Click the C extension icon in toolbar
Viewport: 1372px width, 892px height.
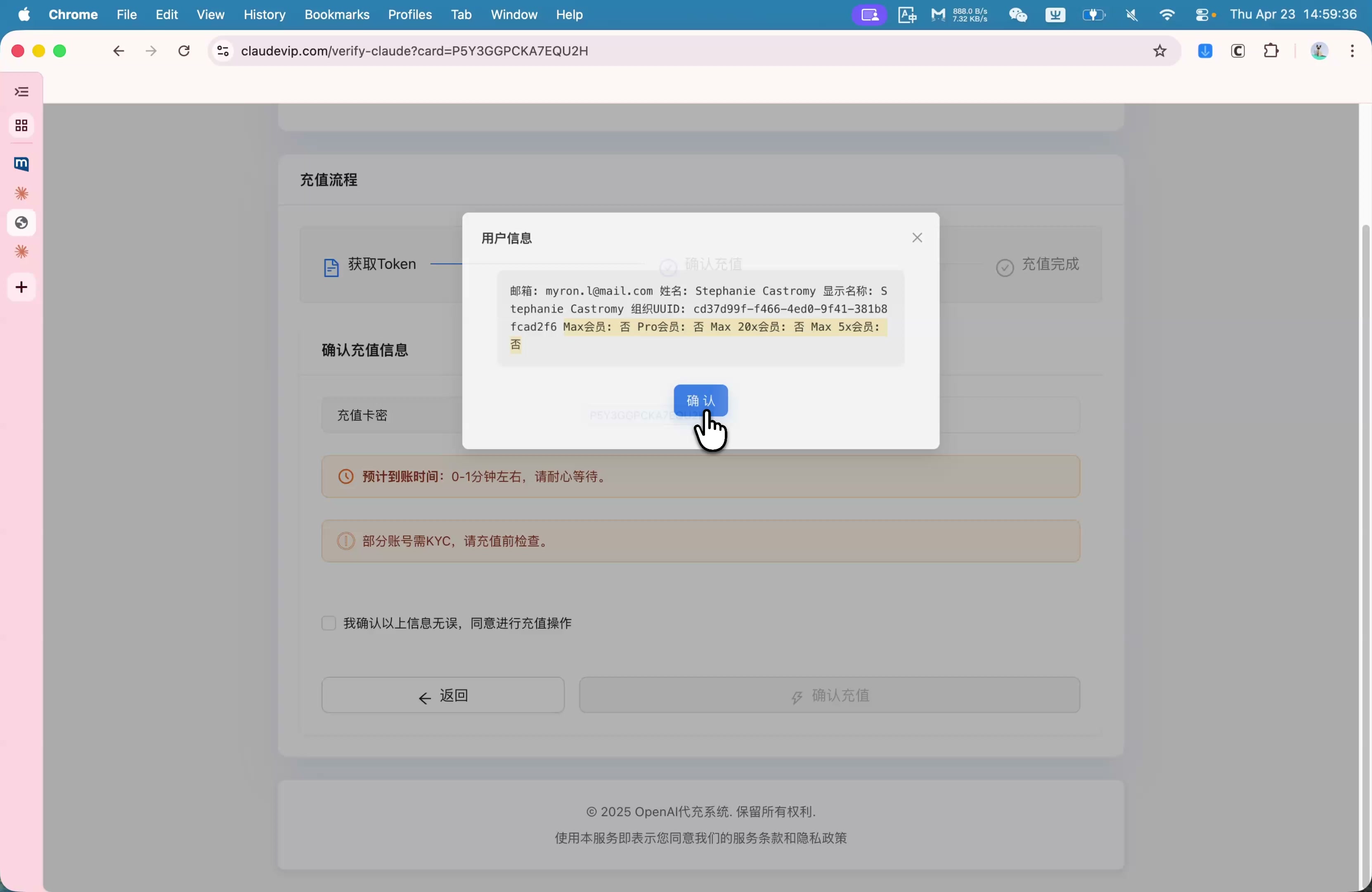pos(1238,51)
